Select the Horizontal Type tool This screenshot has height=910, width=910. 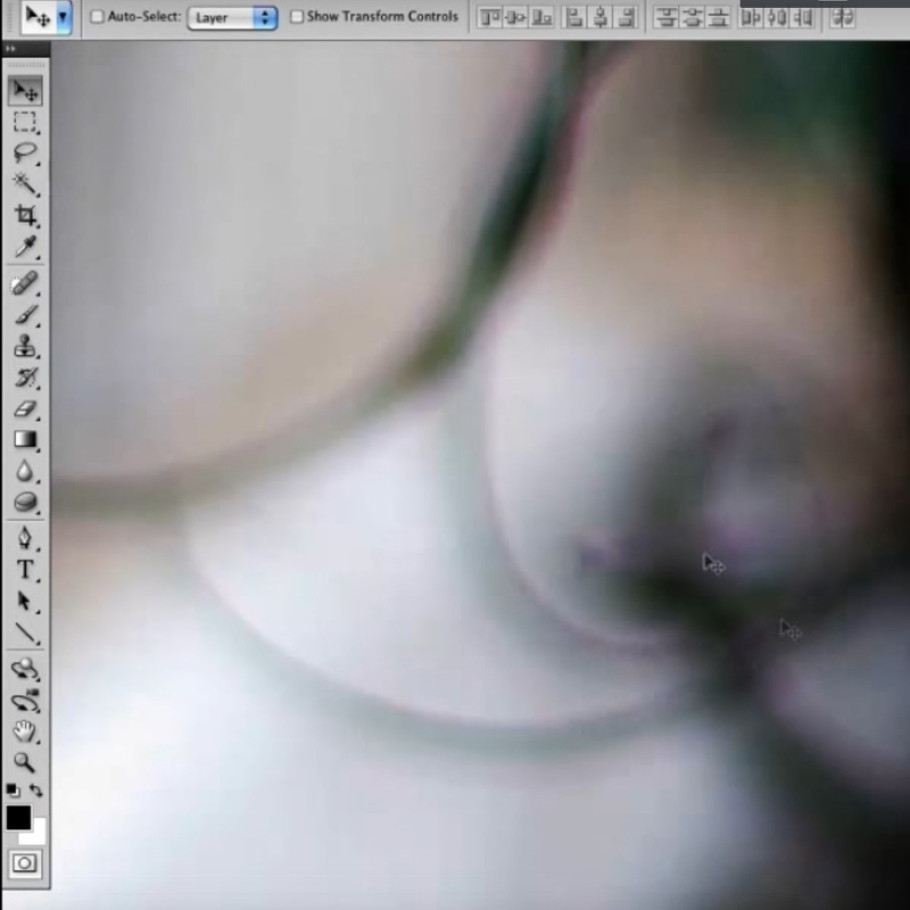click(25, 570)
